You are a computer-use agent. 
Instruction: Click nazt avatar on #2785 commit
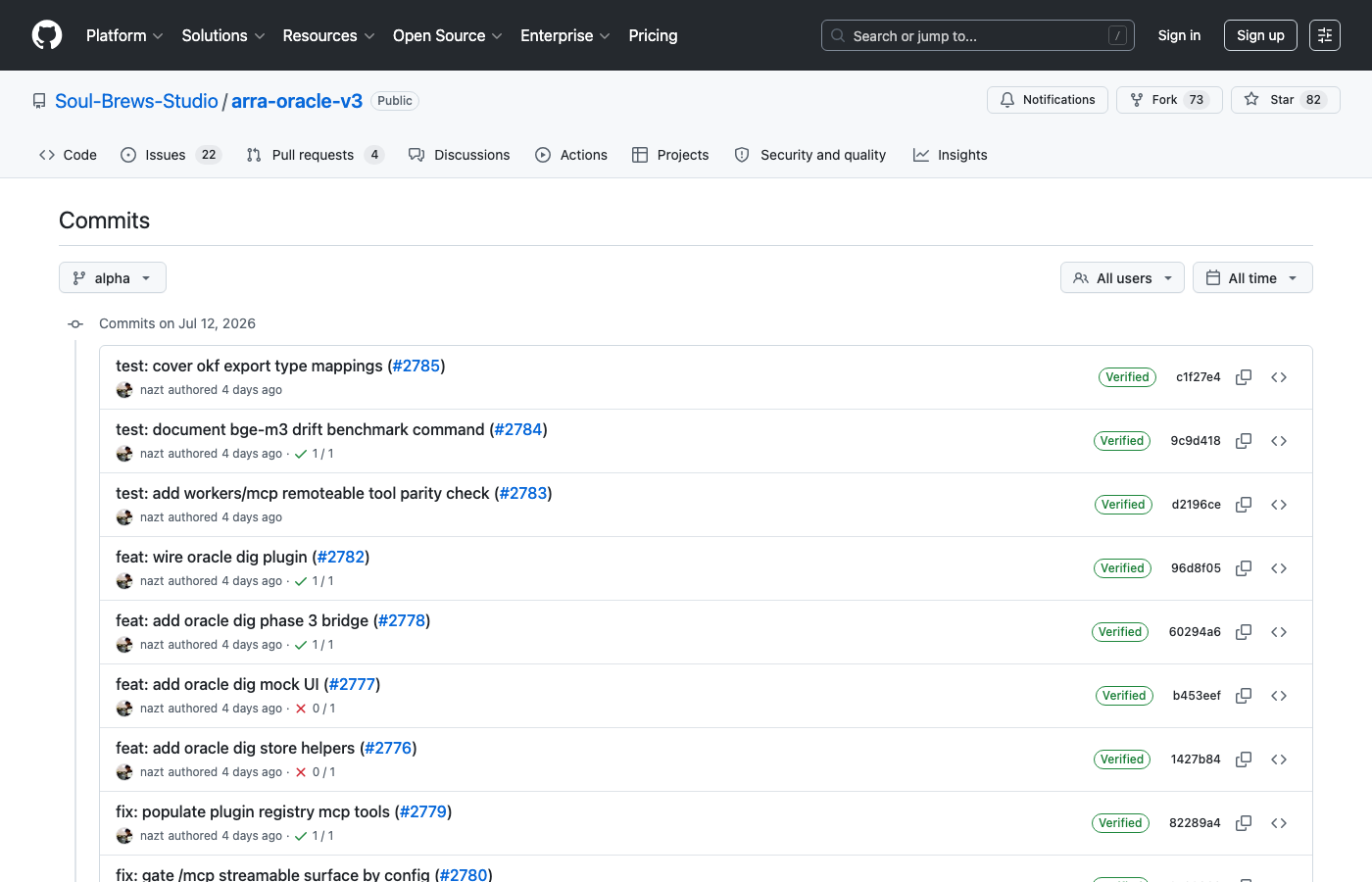[124, 390]
